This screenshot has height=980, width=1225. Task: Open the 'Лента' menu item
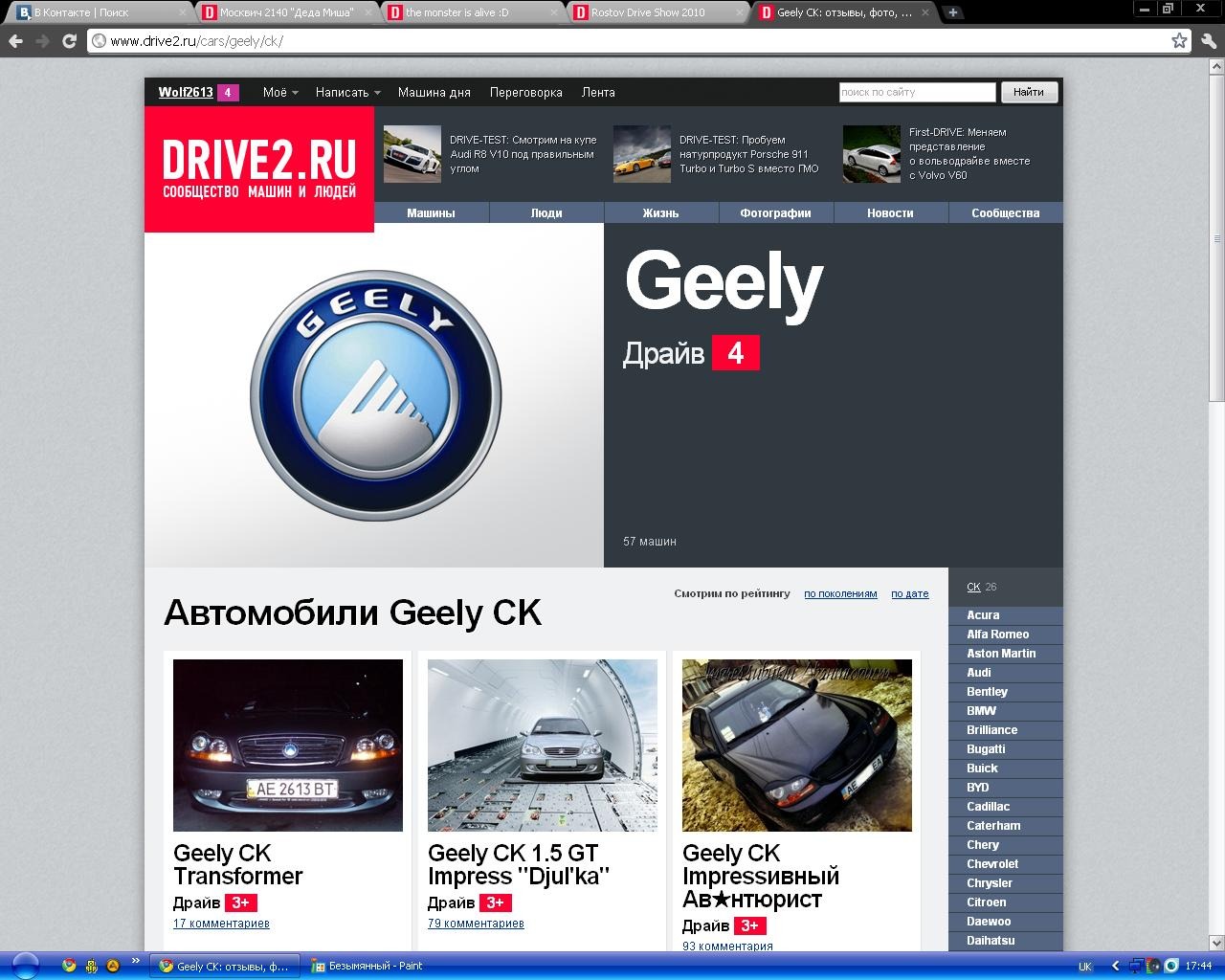coord(598,93)
